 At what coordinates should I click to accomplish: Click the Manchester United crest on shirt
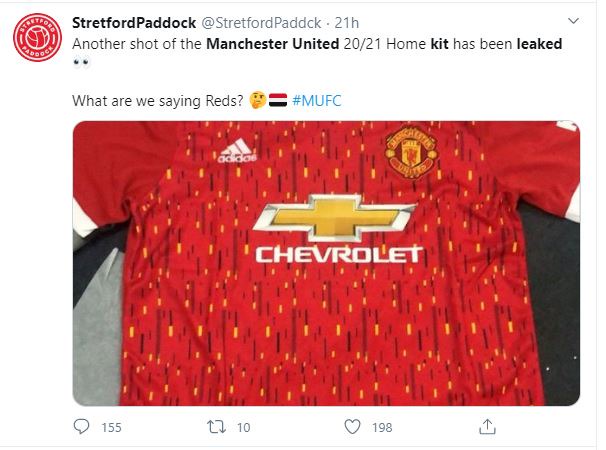coord(411,153)
